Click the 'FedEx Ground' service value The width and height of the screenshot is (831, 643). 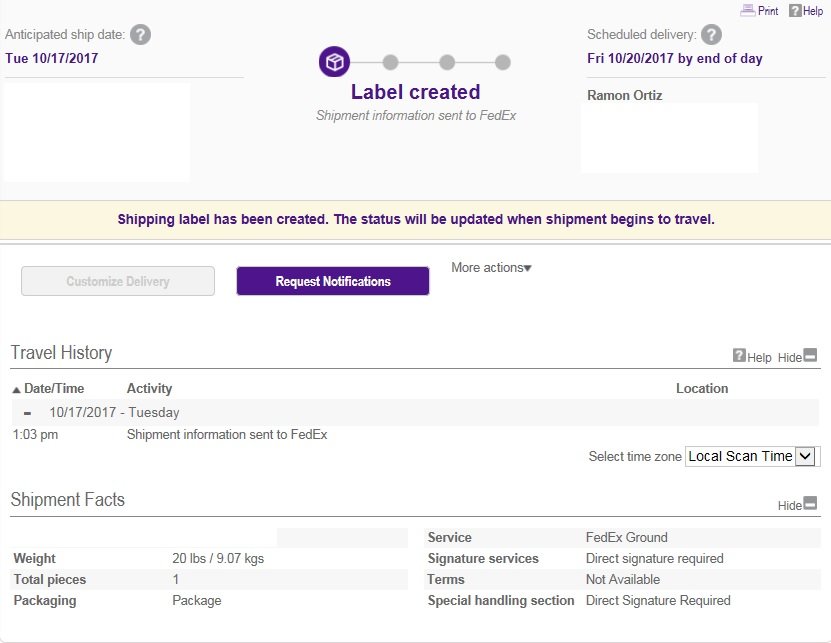point(626,538)
